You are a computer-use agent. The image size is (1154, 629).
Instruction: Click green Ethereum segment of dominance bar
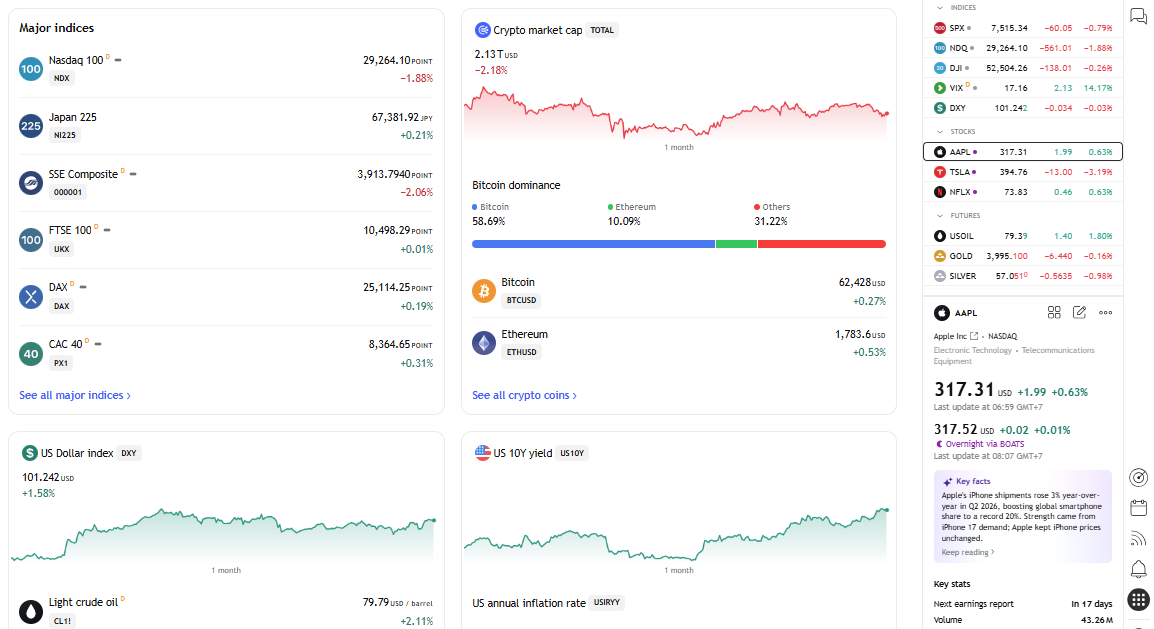(736, 244)
